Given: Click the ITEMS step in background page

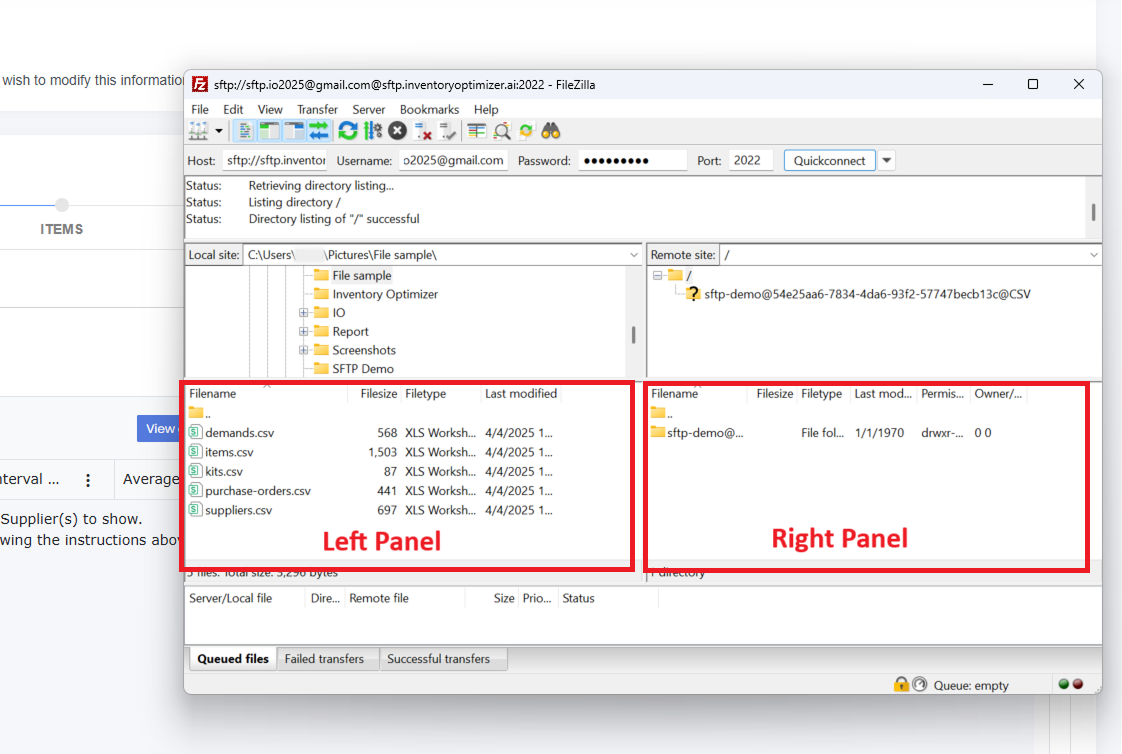Looking at the screenshot, I should [x=62, y=229].
